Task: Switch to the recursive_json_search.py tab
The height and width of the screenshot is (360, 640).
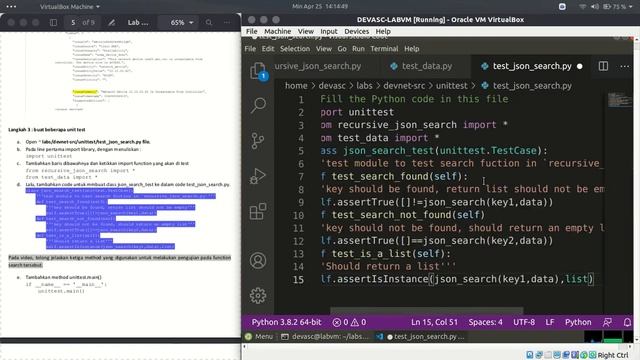Action: (x=325, y=66)
